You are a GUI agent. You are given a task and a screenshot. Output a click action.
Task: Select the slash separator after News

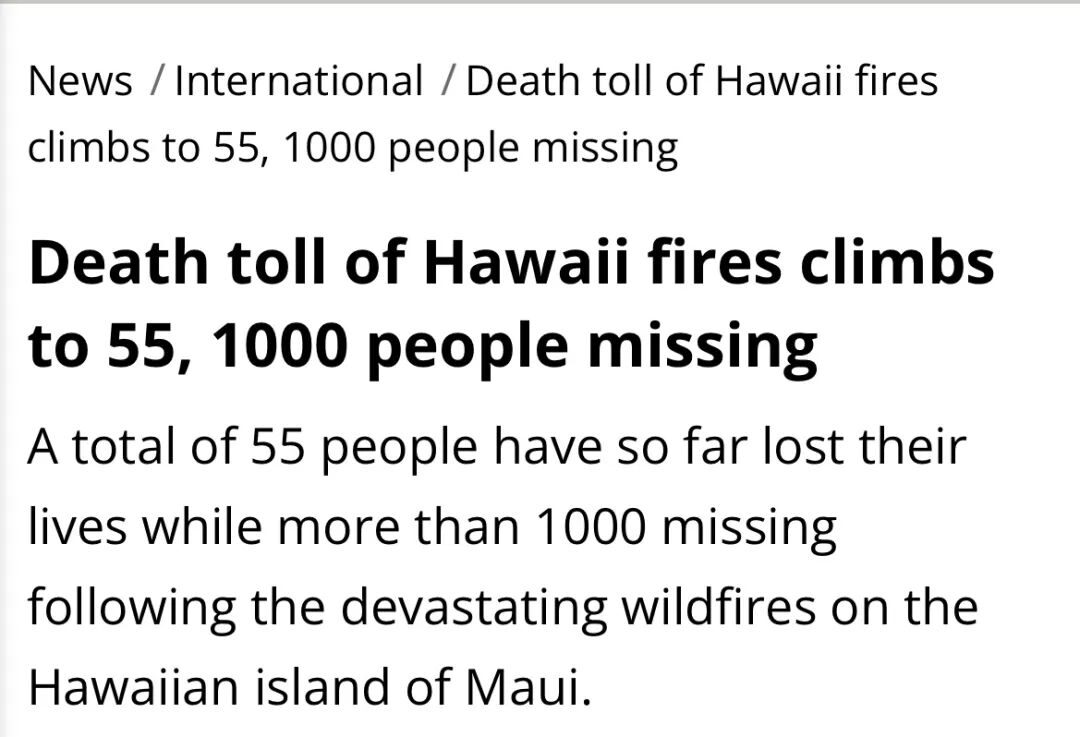156,82
